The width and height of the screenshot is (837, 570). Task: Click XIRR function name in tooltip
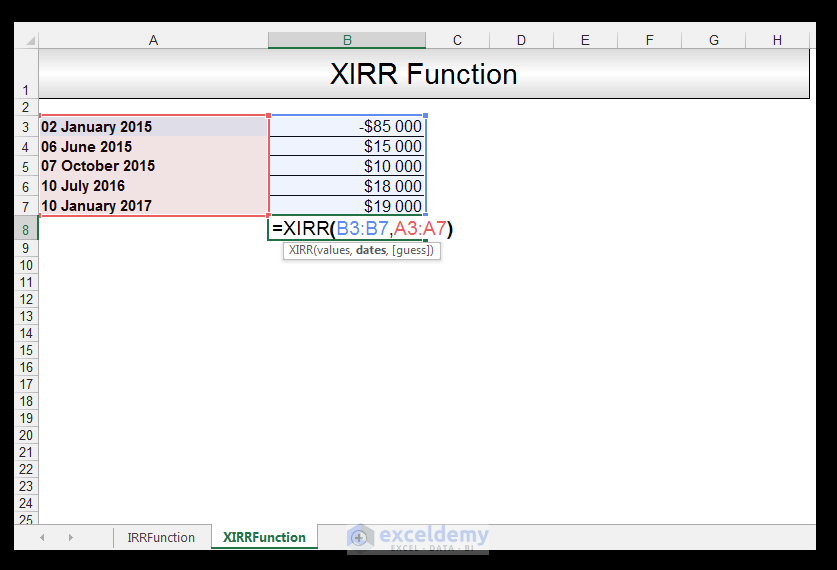(x=301, y=250)
